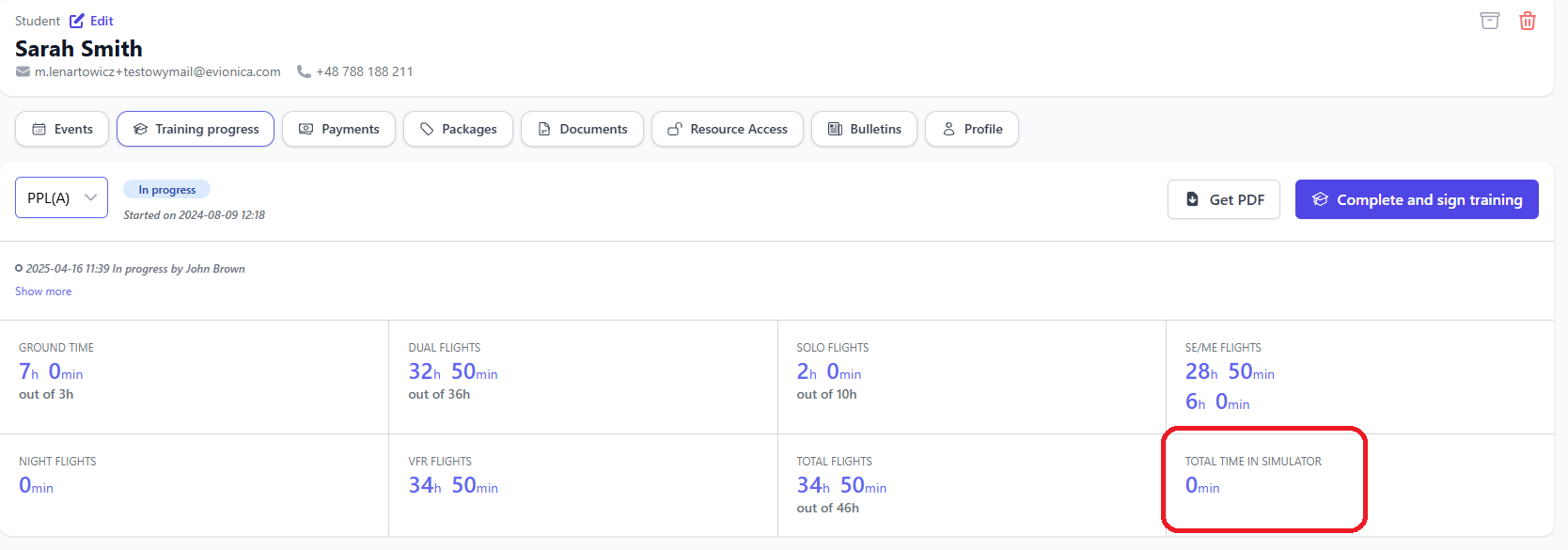Image resolution: width=1568 pixels, height=550 pixels.
Task: View the Profile tab
Action: point(971,129)
